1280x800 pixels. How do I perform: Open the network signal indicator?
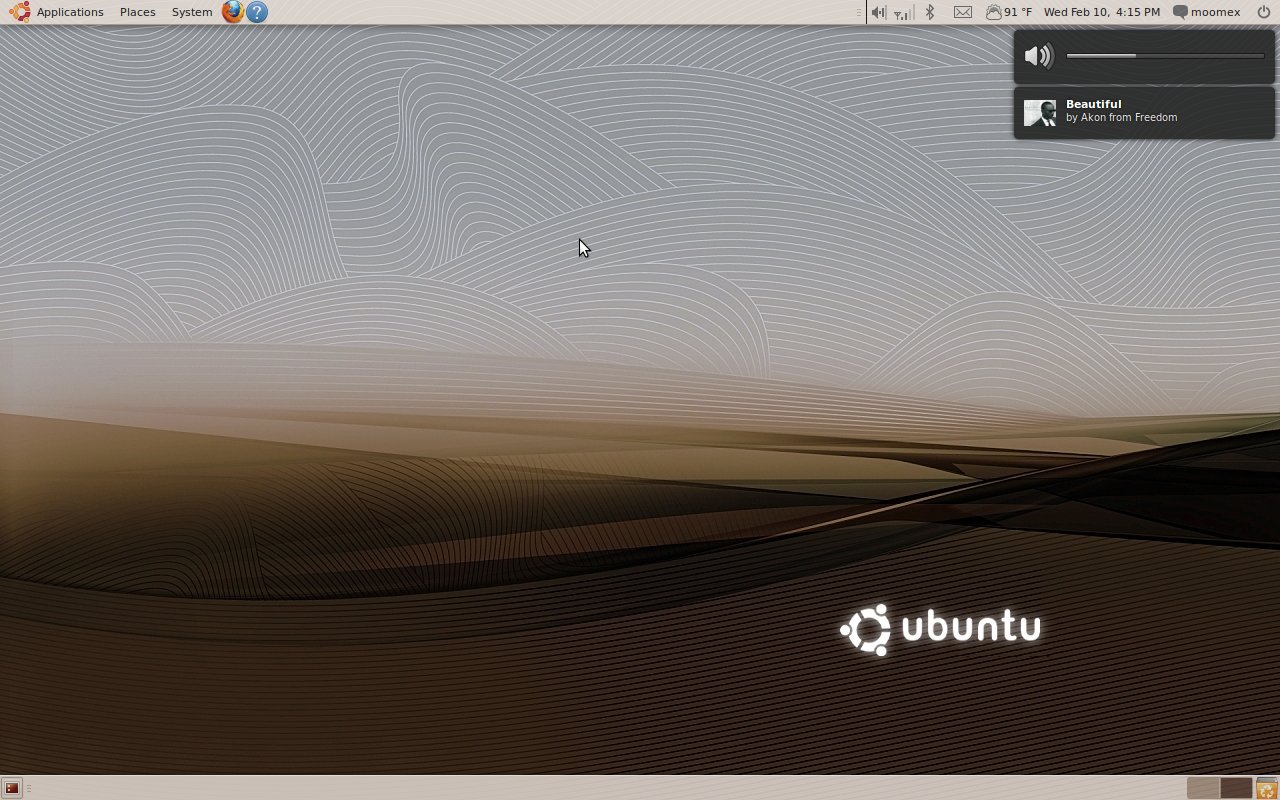pos(903,12)
